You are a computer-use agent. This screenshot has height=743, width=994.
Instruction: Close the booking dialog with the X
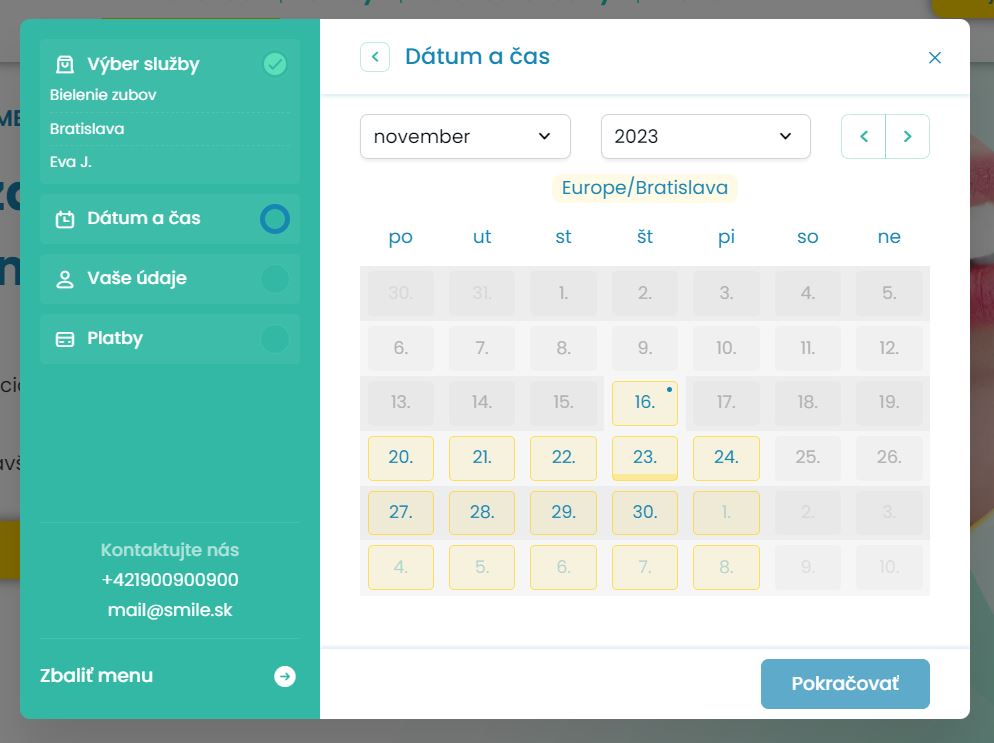934,58
